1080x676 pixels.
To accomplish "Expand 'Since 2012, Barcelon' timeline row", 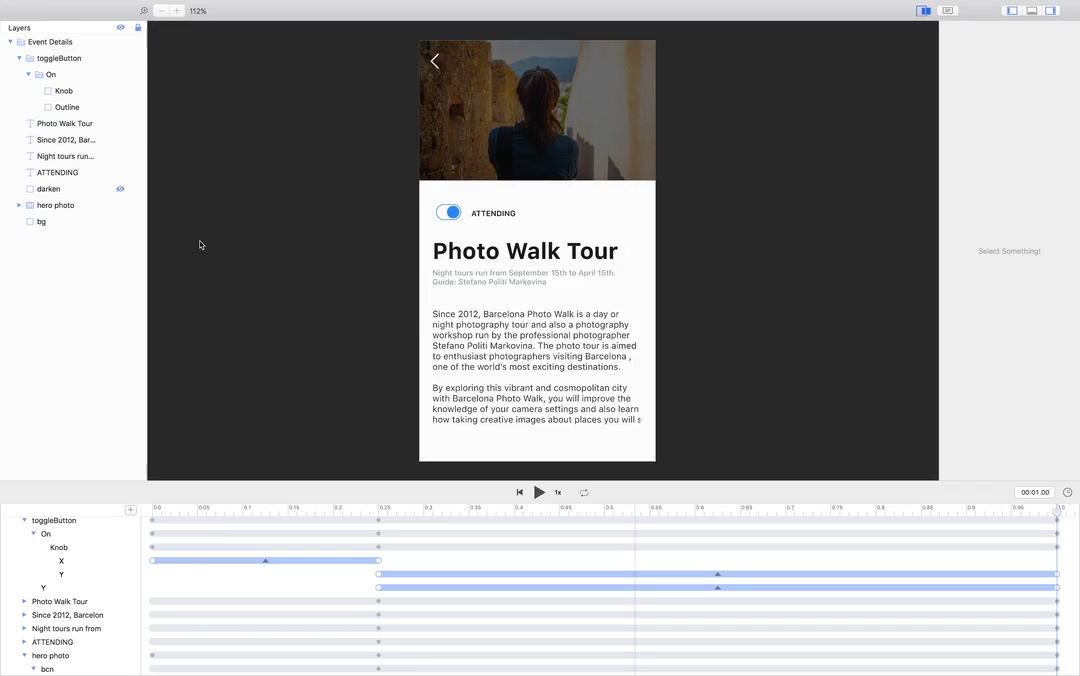I will (24, 615).
